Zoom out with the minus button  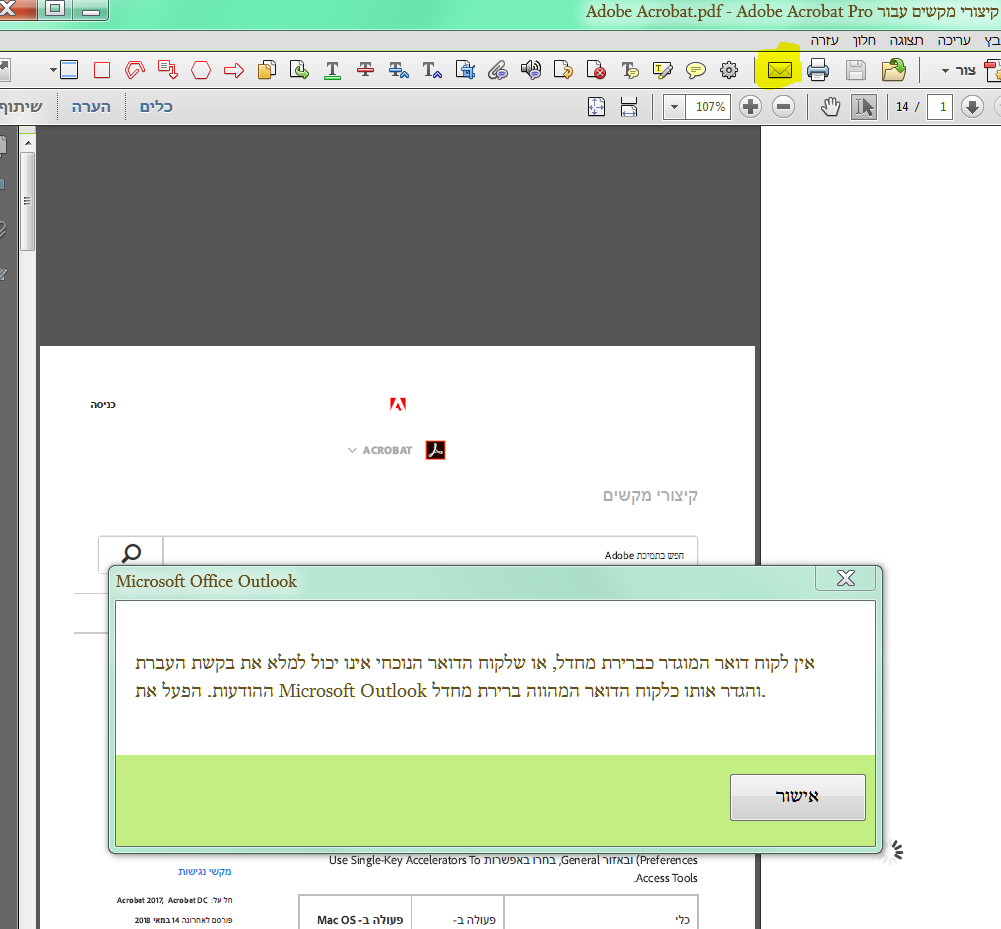pyautogui.click(x=783, y=107)
